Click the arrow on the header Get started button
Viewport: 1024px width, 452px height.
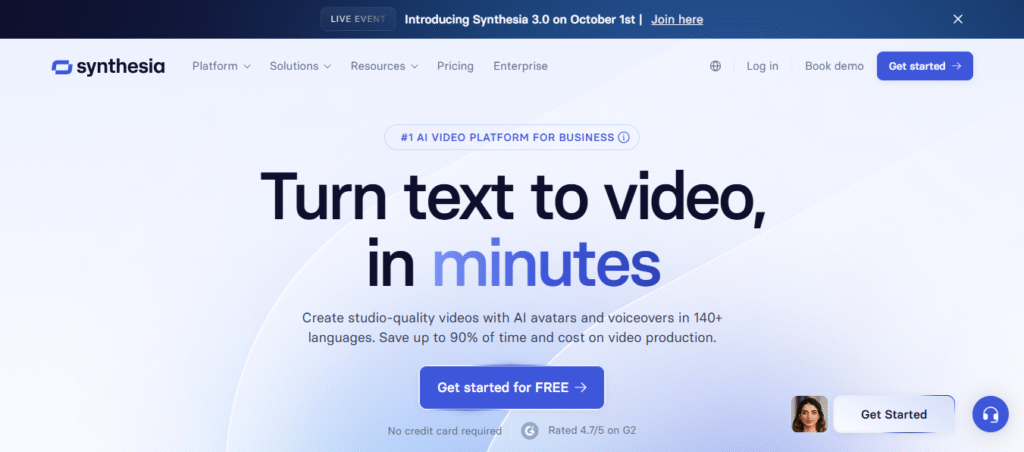point(957,66)
